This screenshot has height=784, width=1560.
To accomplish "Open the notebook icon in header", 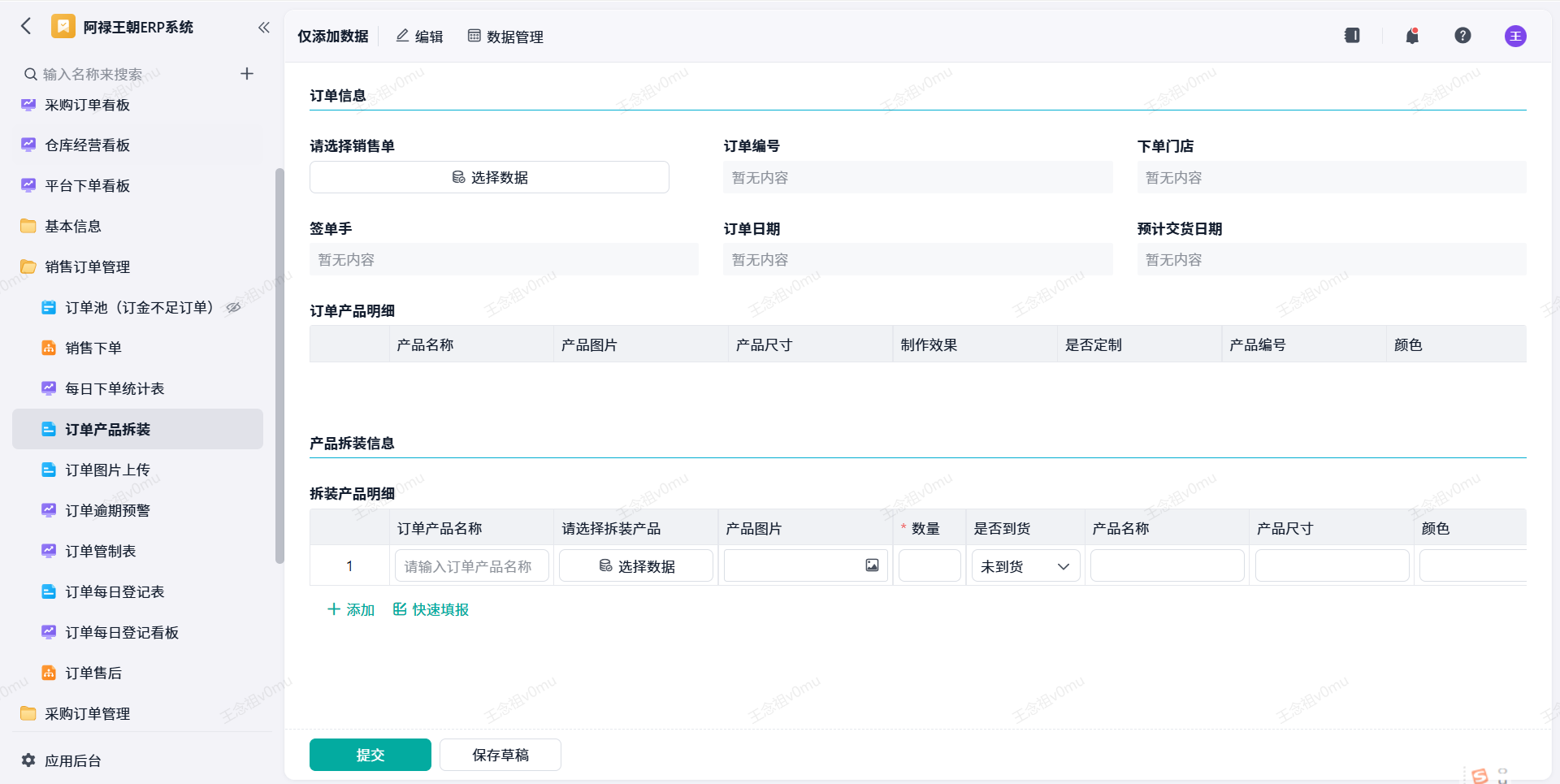I will point(1352,36).
